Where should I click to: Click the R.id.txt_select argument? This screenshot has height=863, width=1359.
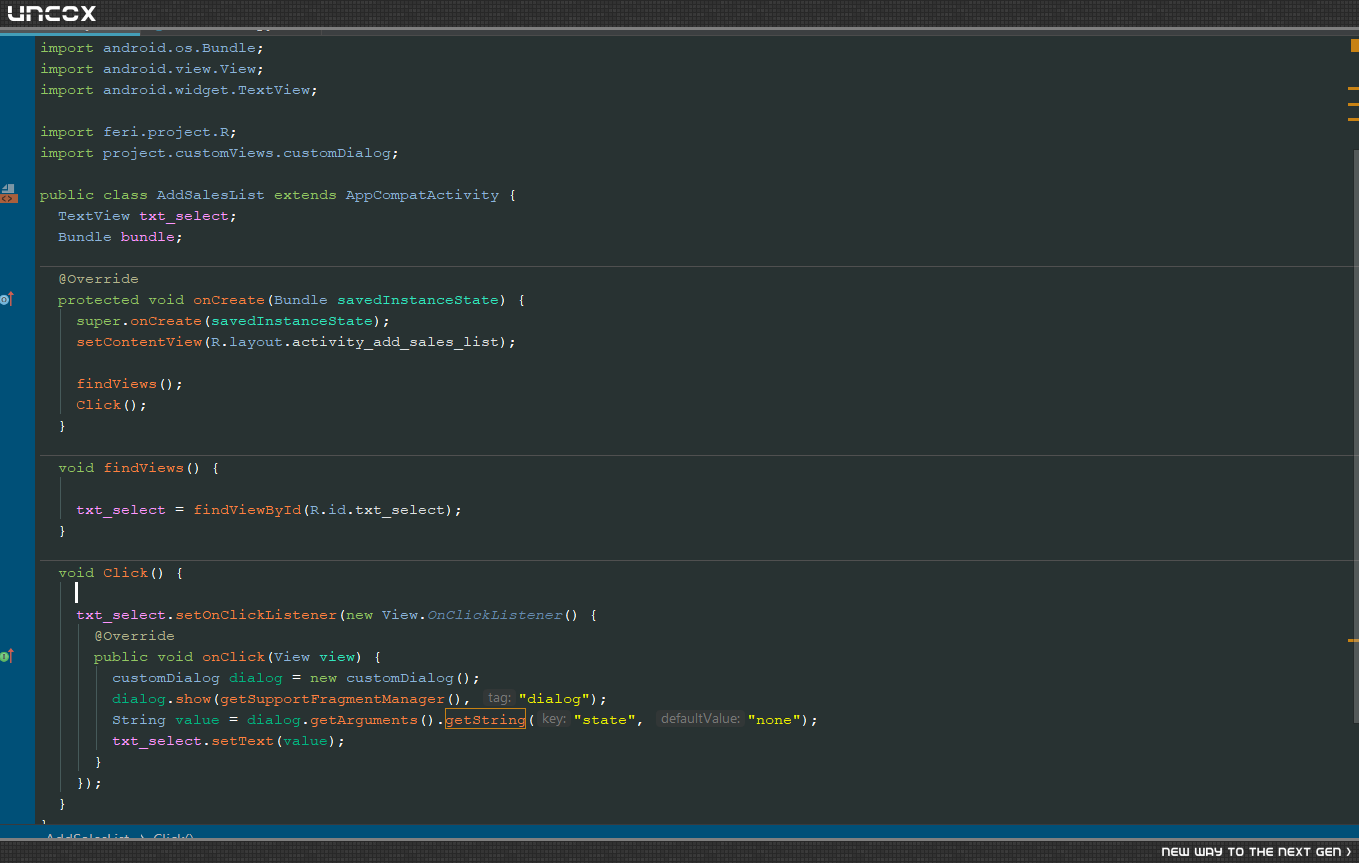(x=377, y=510)
